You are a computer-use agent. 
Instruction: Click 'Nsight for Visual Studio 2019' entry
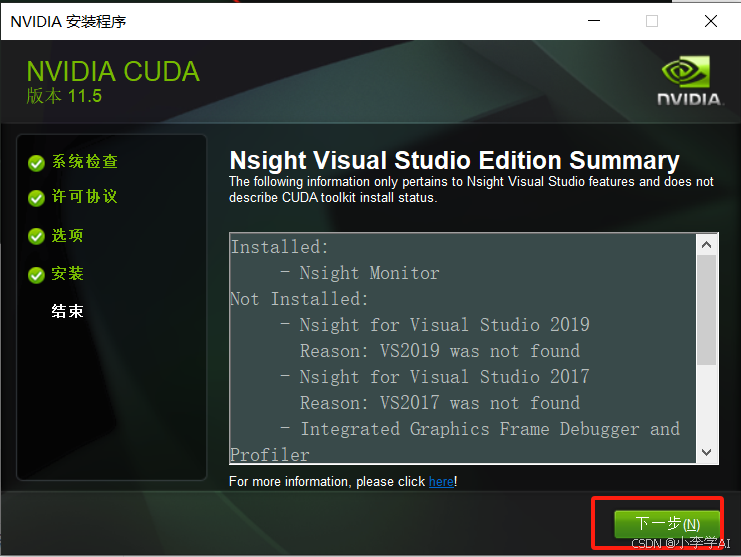click(445, 325)
